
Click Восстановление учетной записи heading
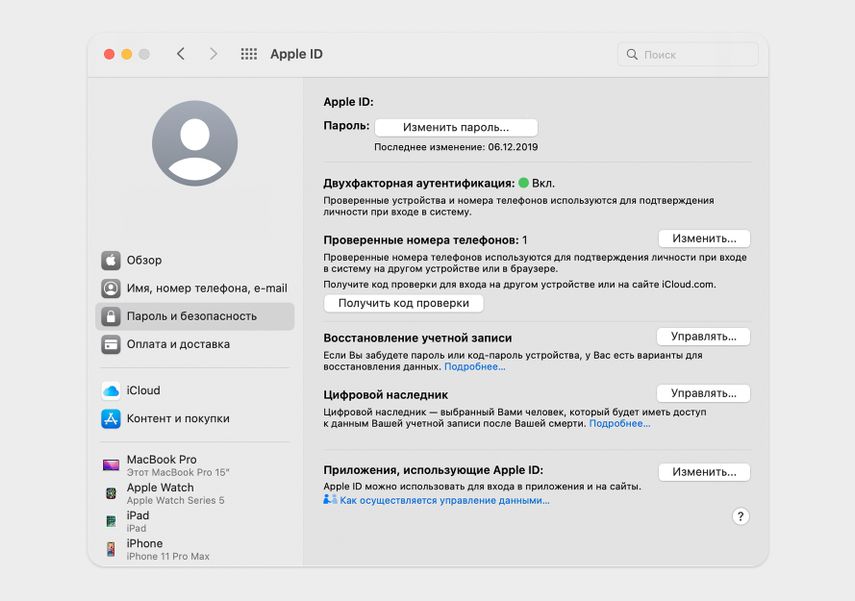click(418, 338)
